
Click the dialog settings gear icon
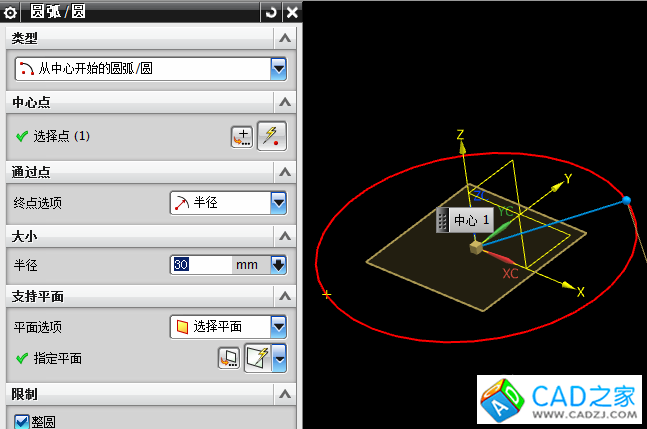pos(12,12)
